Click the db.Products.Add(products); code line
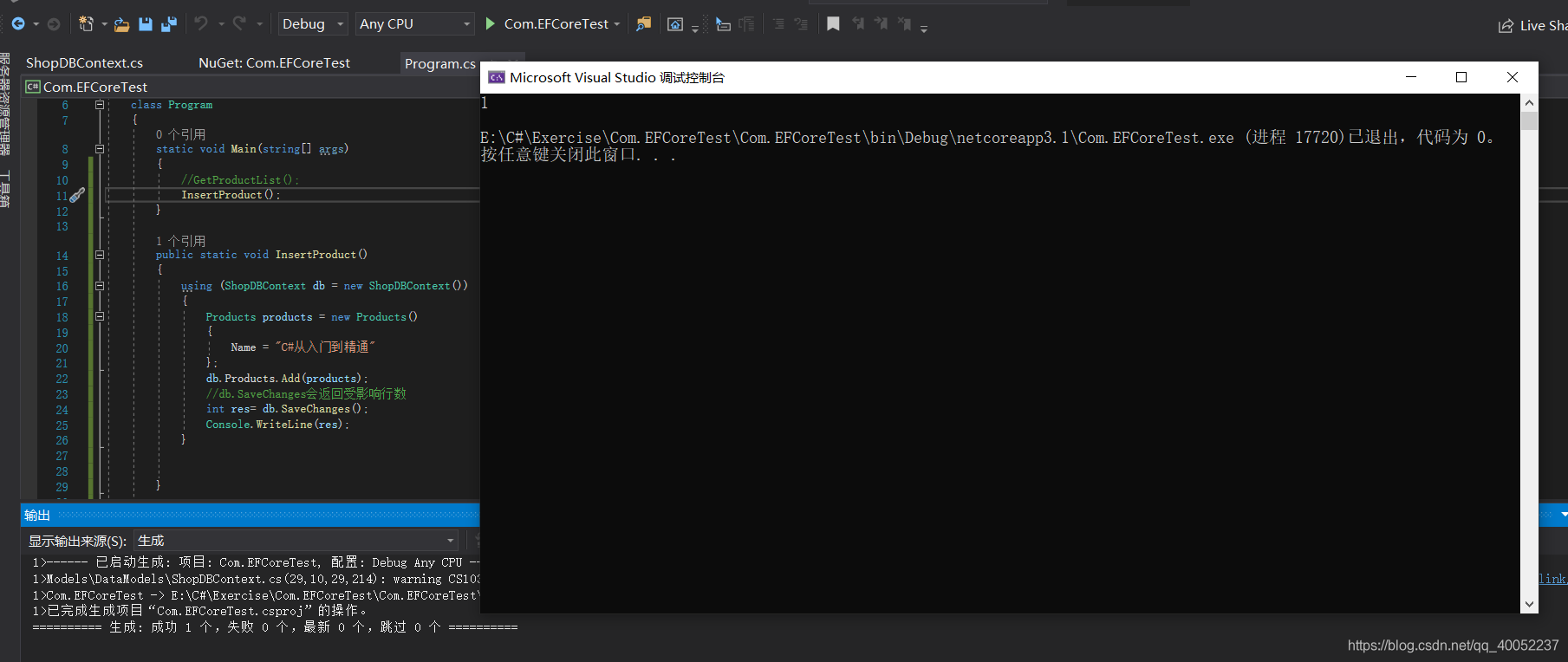The width and height of the screenshot is (1568, 662). (x=287, y=379)
